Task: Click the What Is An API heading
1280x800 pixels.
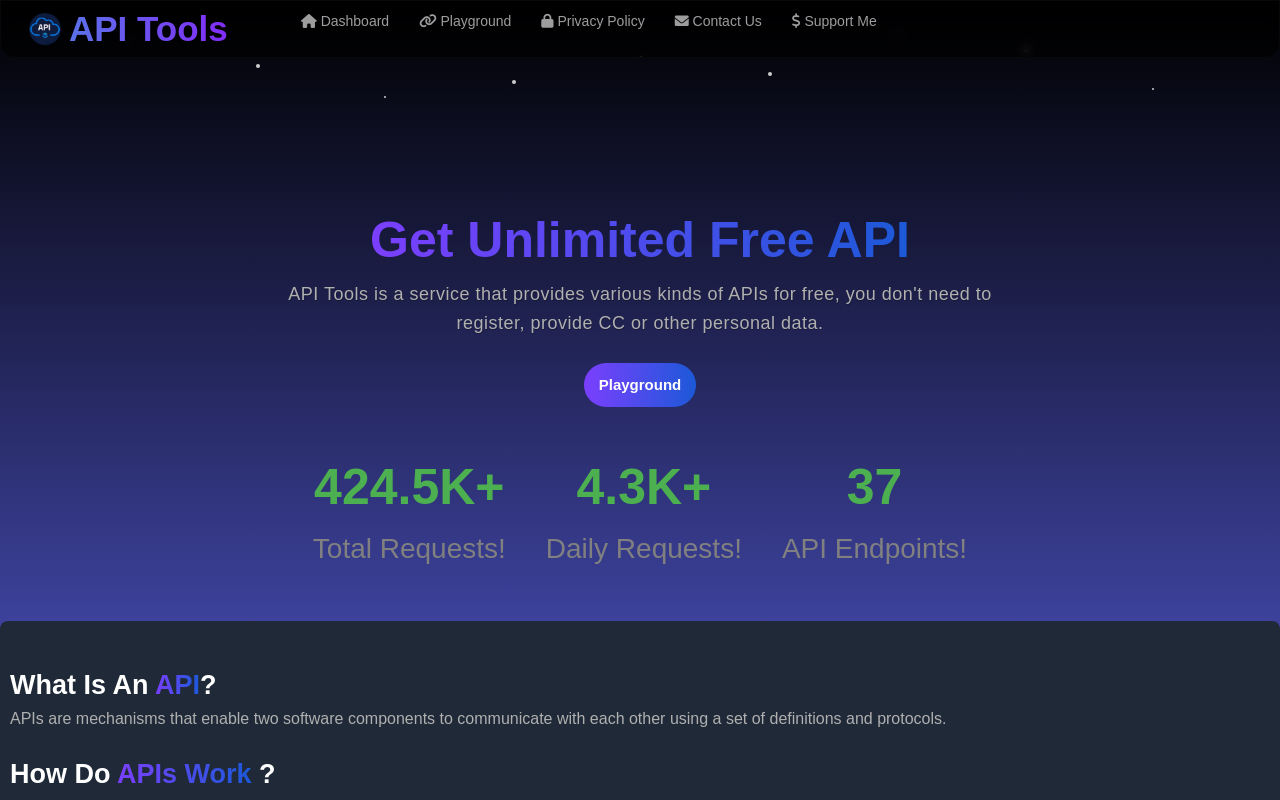Action: pyautogui.click(x=112, y=684)
